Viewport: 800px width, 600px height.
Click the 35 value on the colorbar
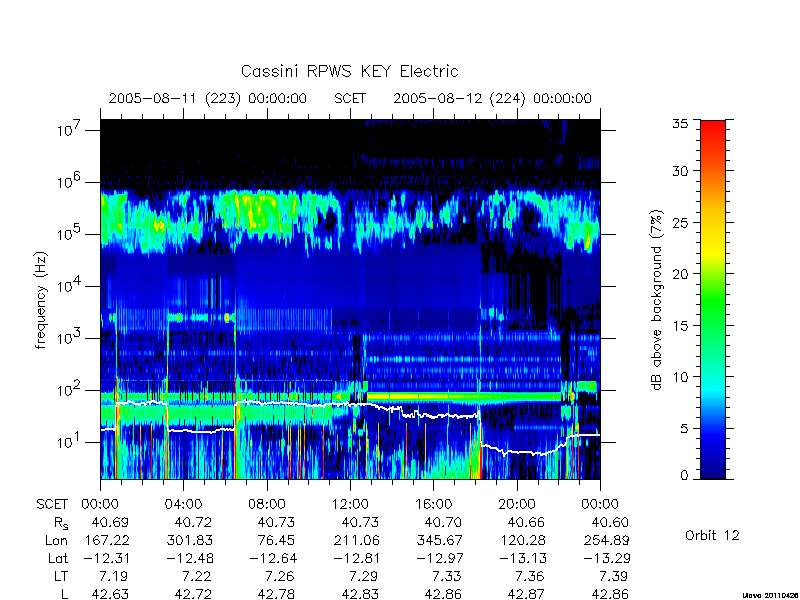680,124
